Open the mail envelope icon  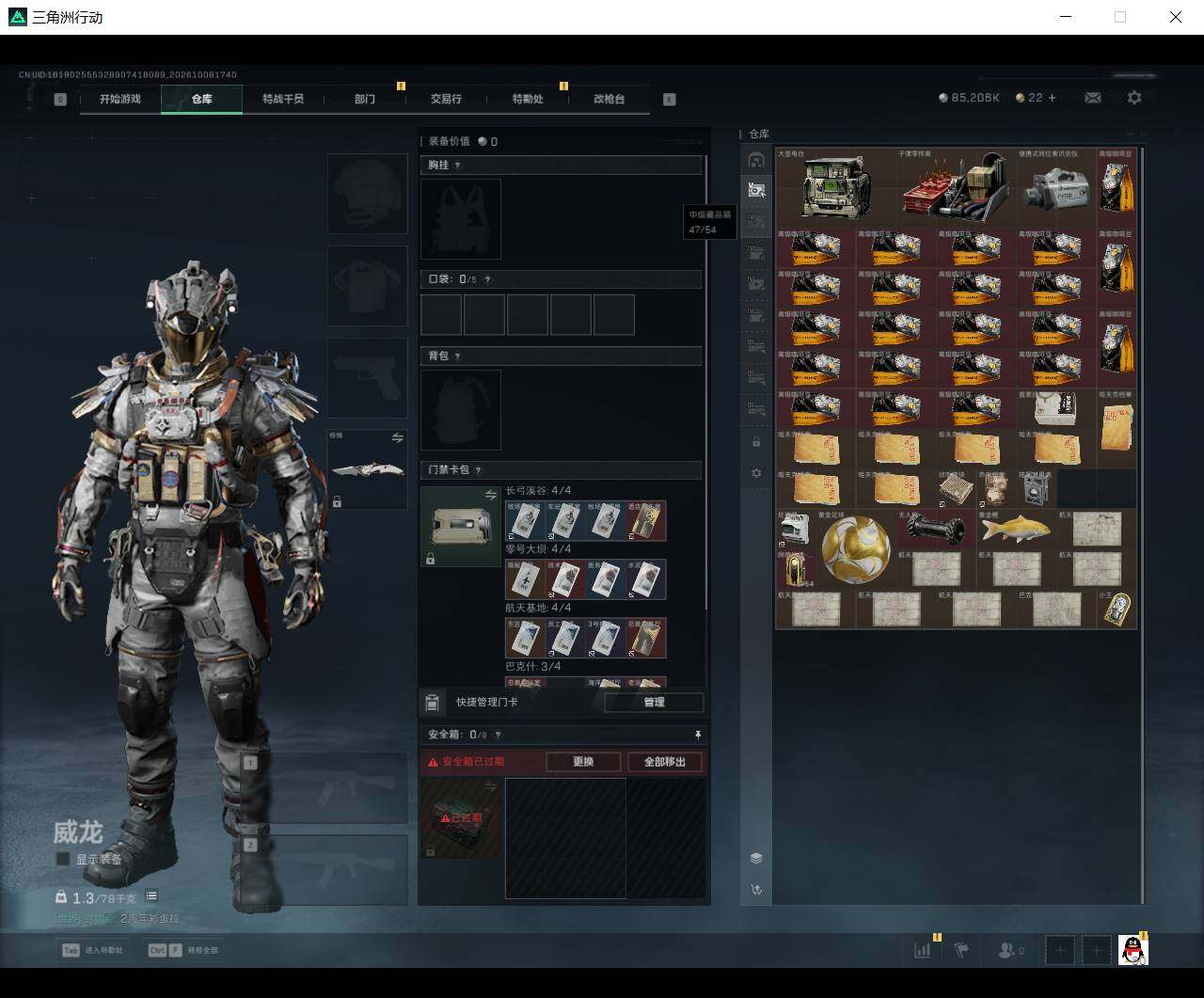click(x=1093, y=98)
